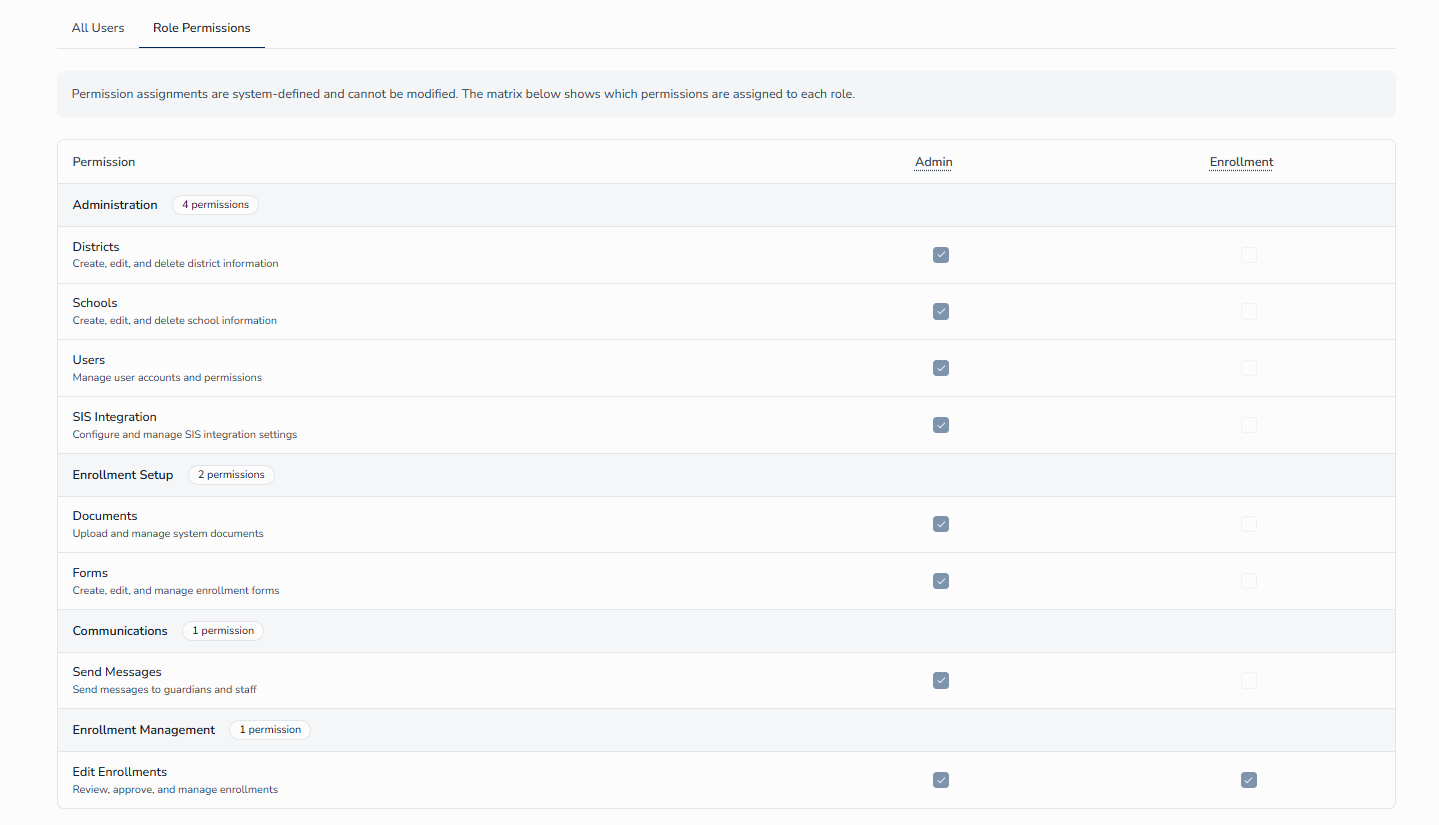
Task: Click the Enrollment Setup group heading
Action: (x=123, y=475)
